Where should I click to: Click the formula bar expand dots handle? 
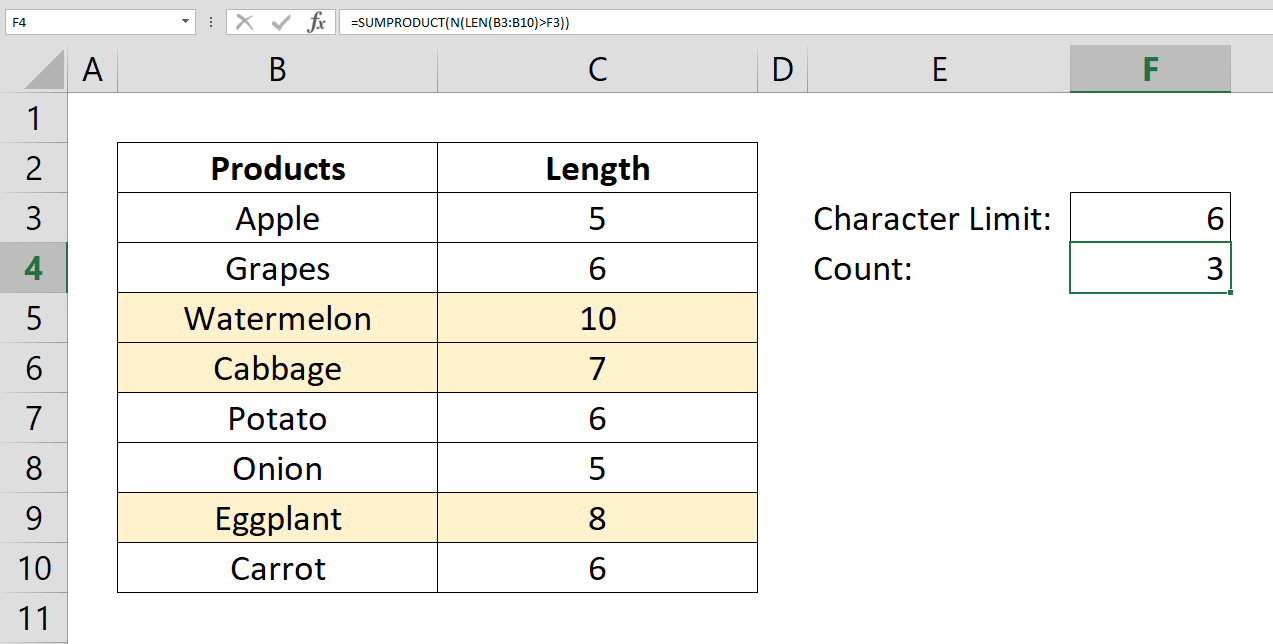click(211, 22)
